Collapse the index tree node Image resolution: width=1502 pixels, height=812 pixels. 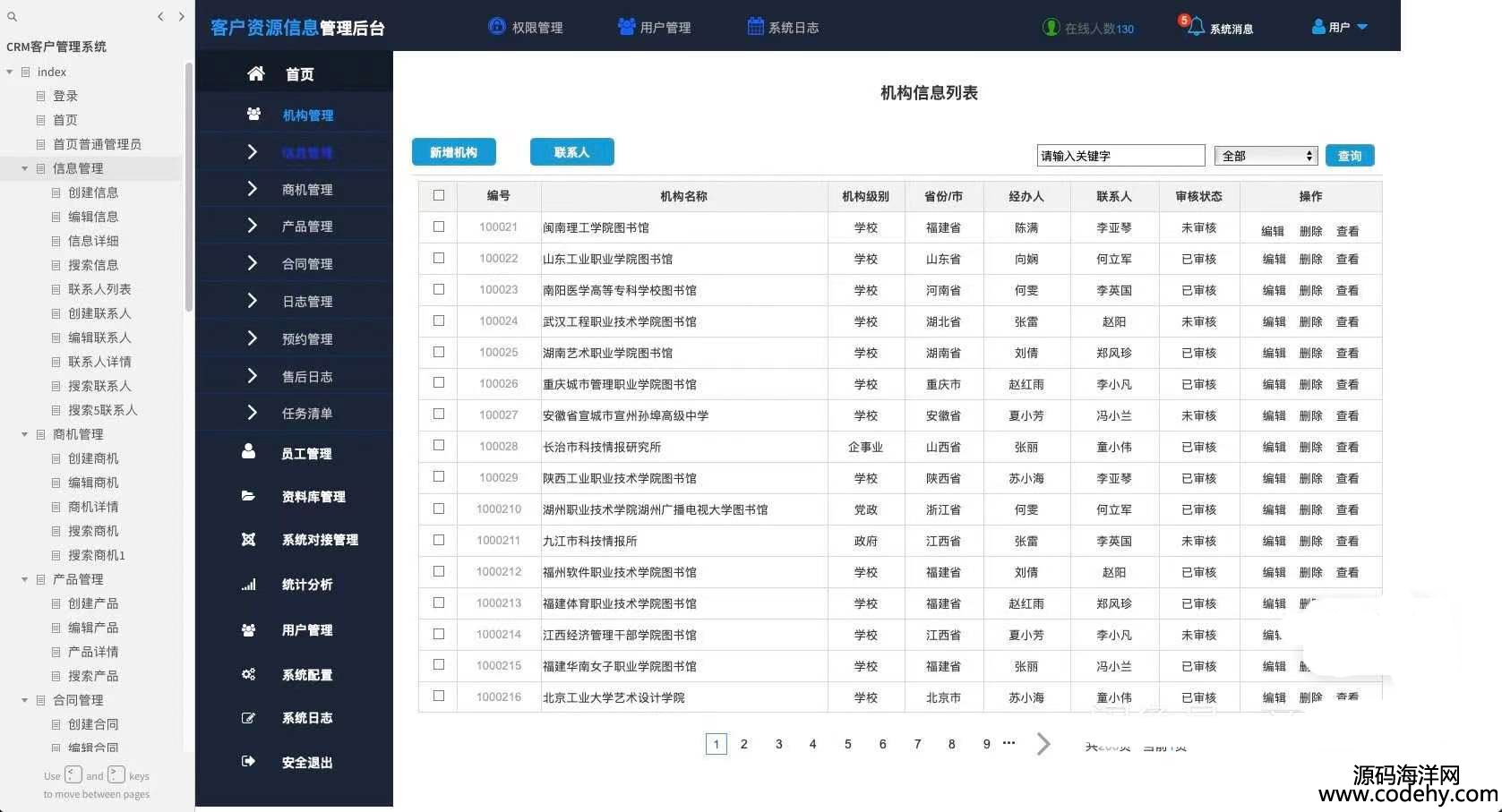coord(10,72)
